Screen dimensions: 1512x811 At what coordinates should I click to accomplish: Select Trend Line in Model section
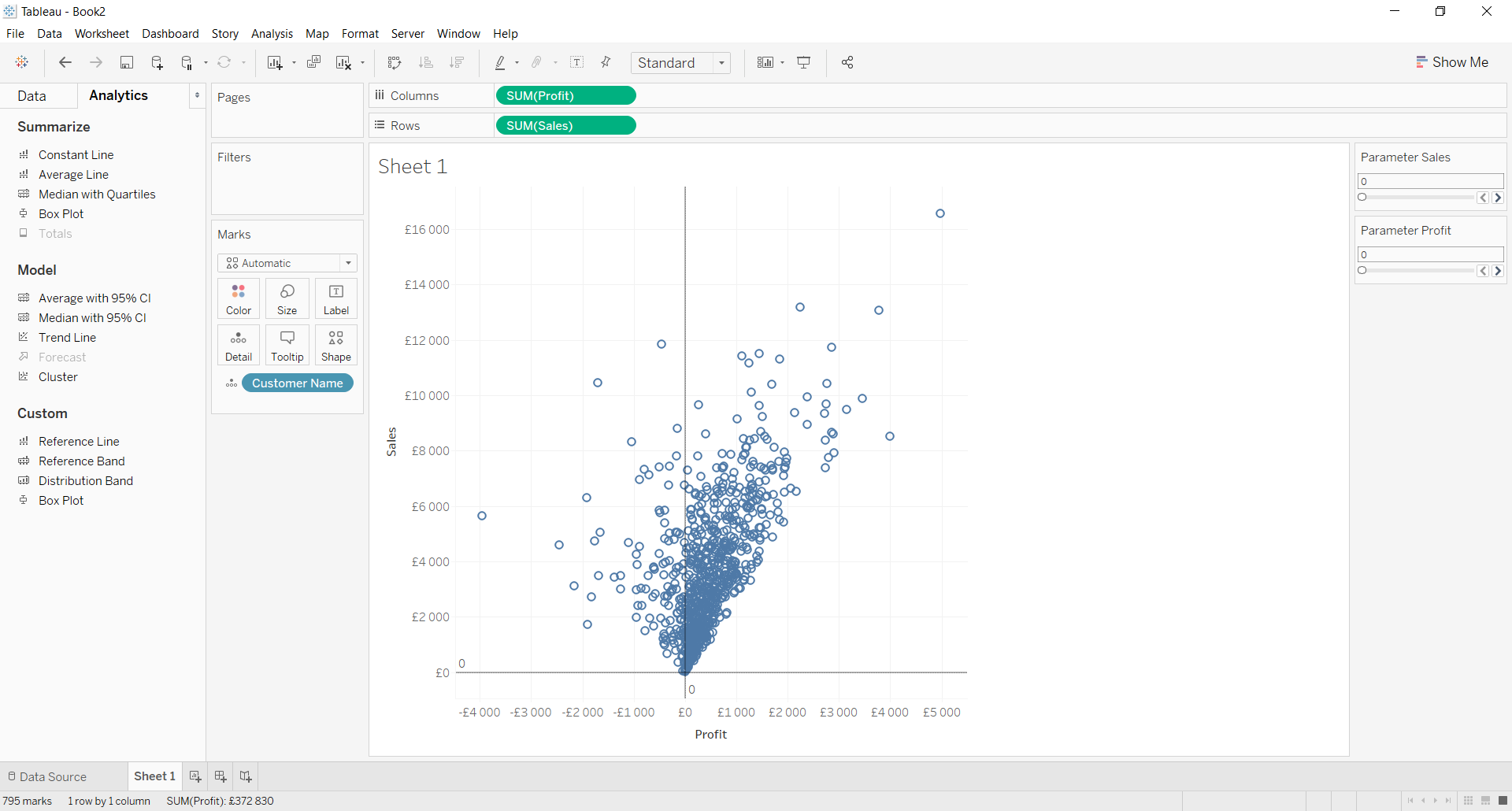click(x=67, y=338)
